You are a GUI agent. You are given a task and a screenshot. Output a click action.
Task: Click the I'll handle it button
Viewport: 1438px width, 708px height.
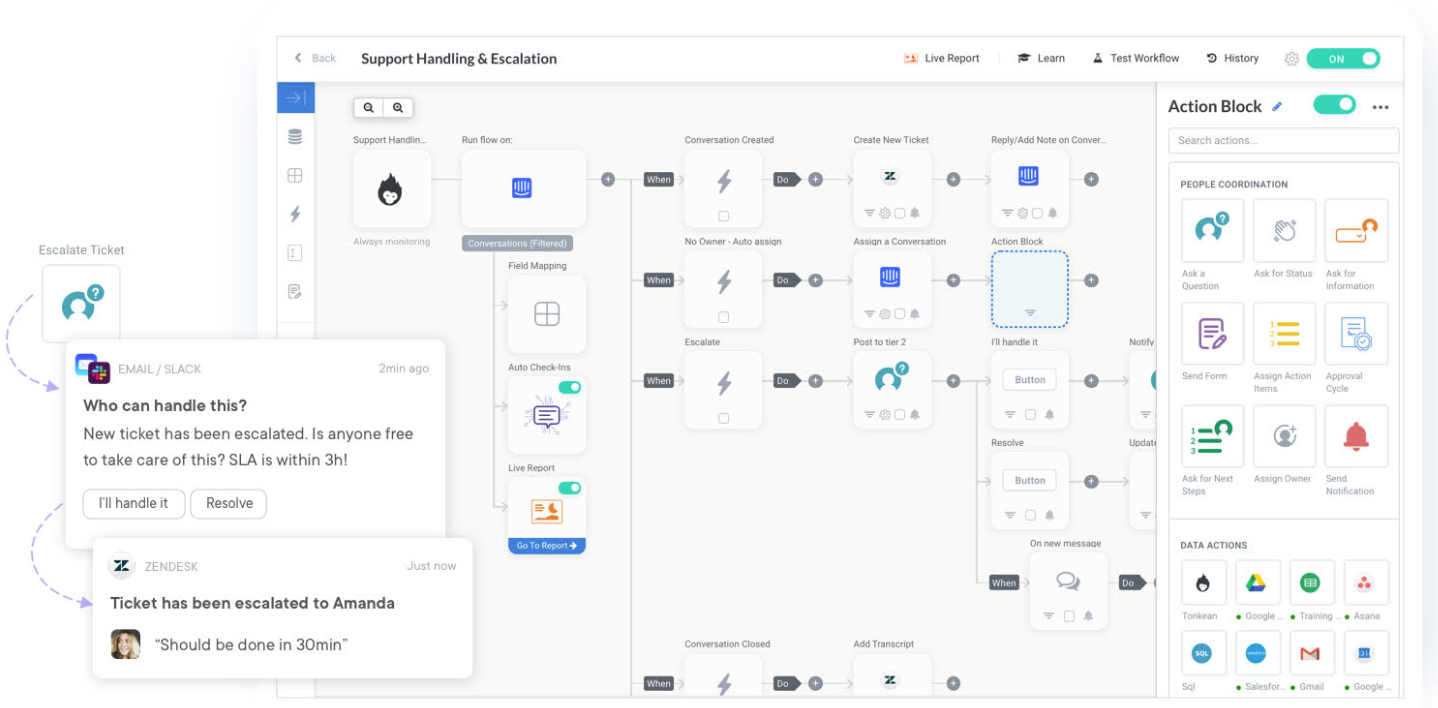click(134, 503)
